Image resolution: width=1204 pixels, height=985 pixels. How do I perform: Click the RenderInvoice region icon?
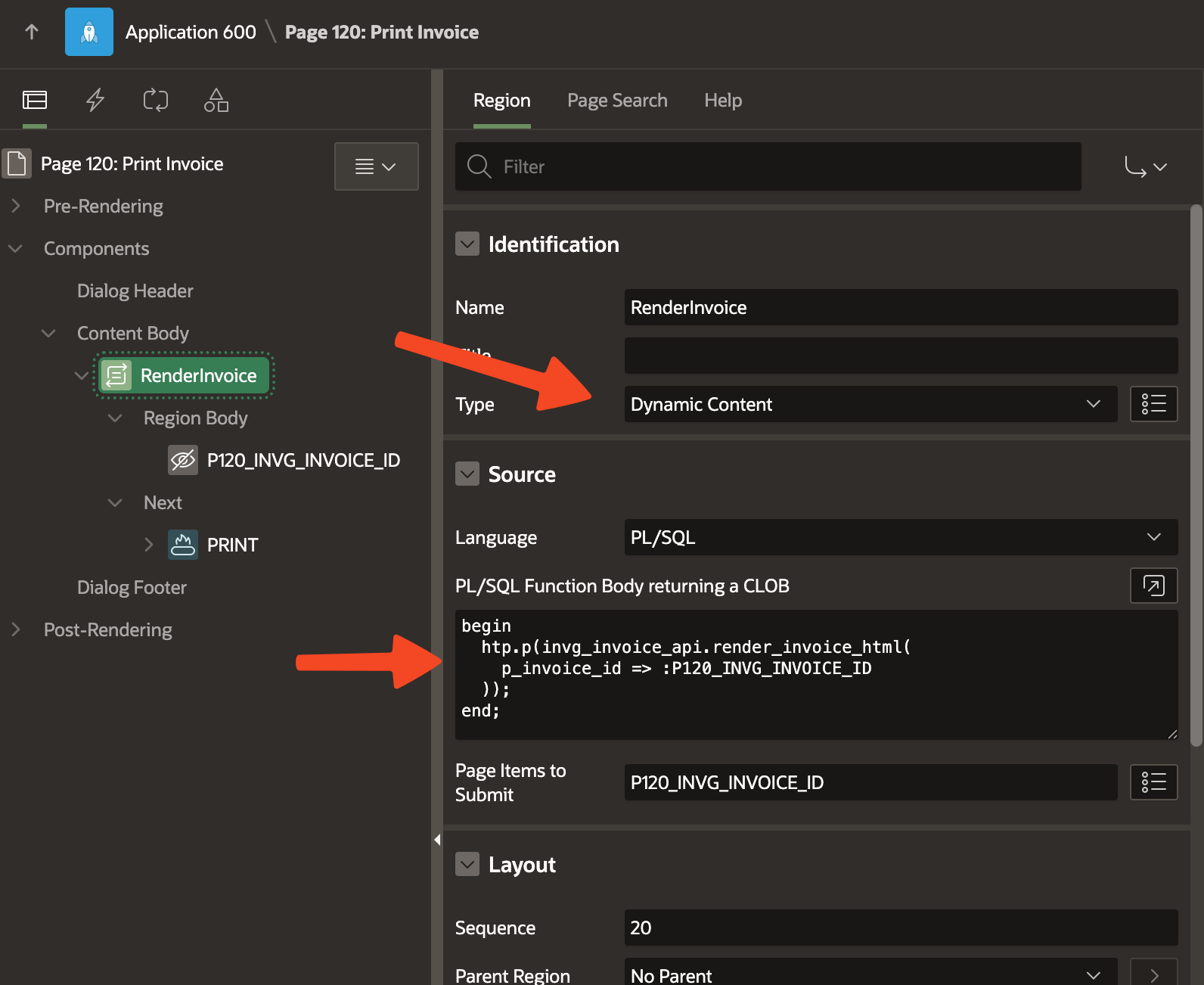point(116,375)
